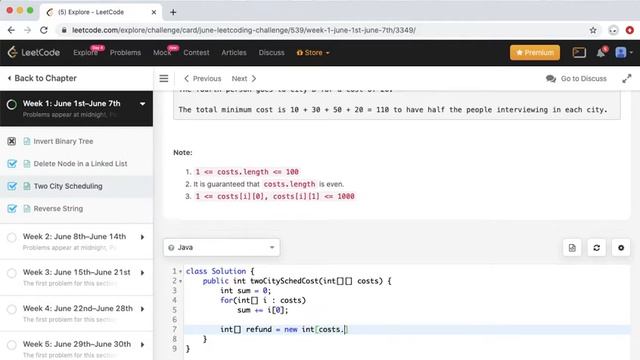
Task: Open the playground terminal icon
Action: coord(579,52)
